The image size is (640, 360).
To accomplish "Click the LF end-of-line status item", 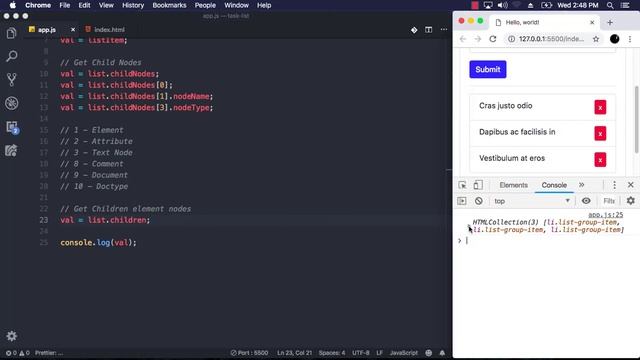I will [x=380, y=353].
